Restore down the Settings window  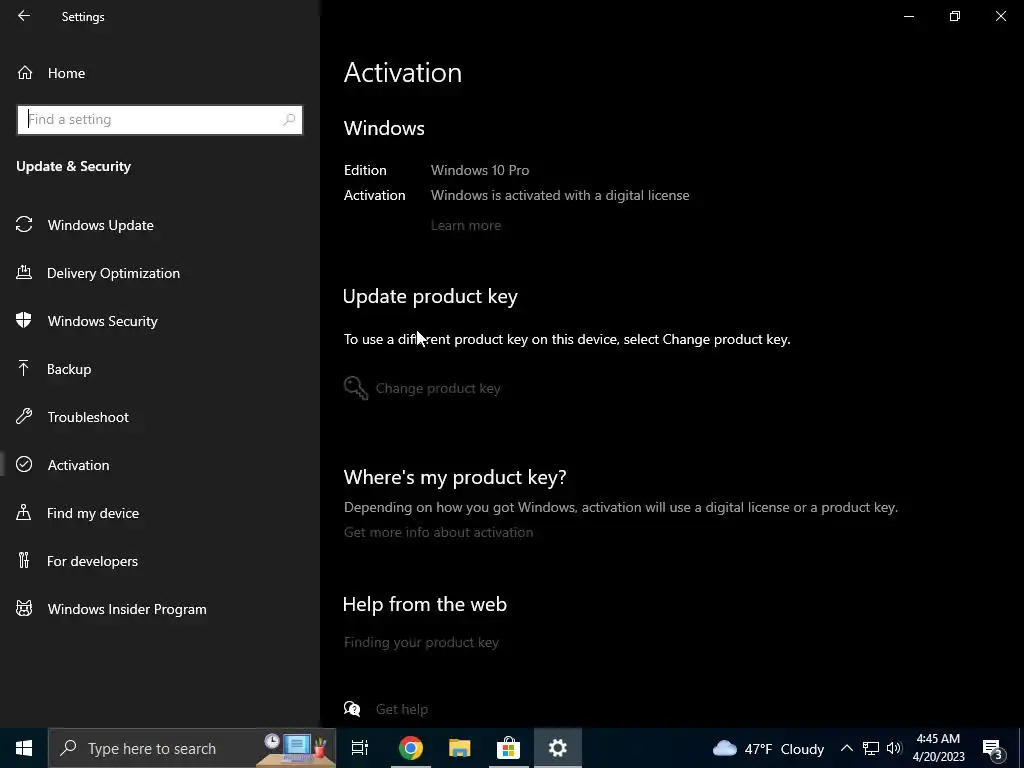point(955,16)
